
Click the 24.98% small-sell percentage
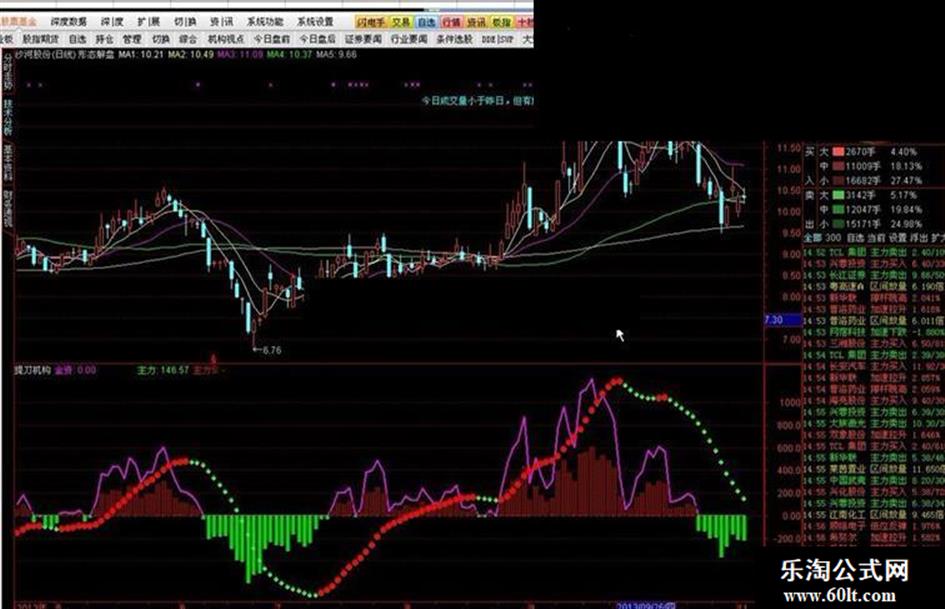point(906,224)
